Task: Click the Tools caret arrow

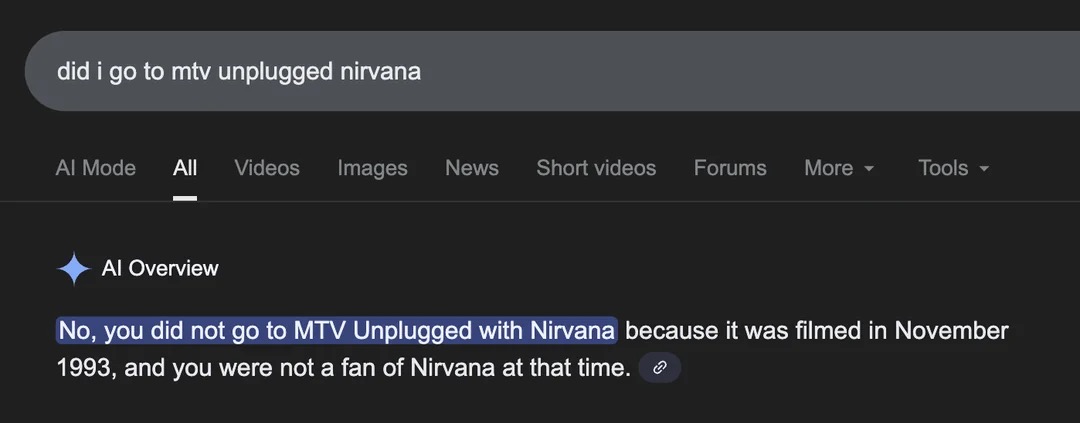Action: [x=984, y=169]
